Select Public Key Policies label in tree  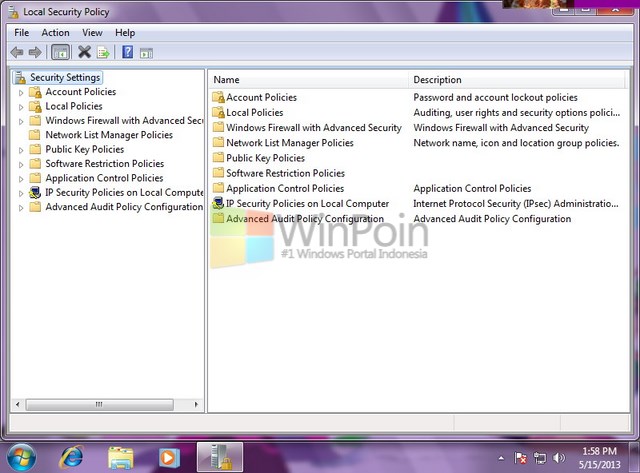click(x=84, y=149)
